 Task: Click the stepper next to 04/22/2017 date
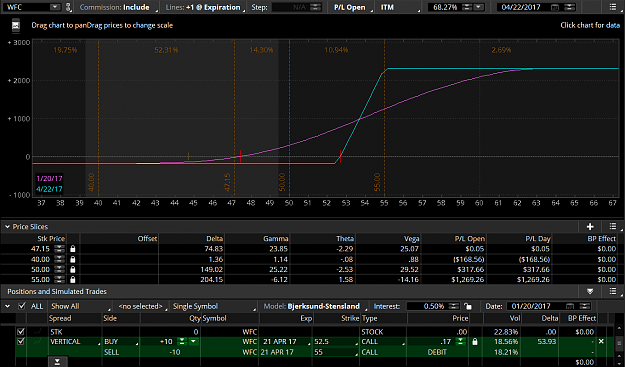pos(570,7)
